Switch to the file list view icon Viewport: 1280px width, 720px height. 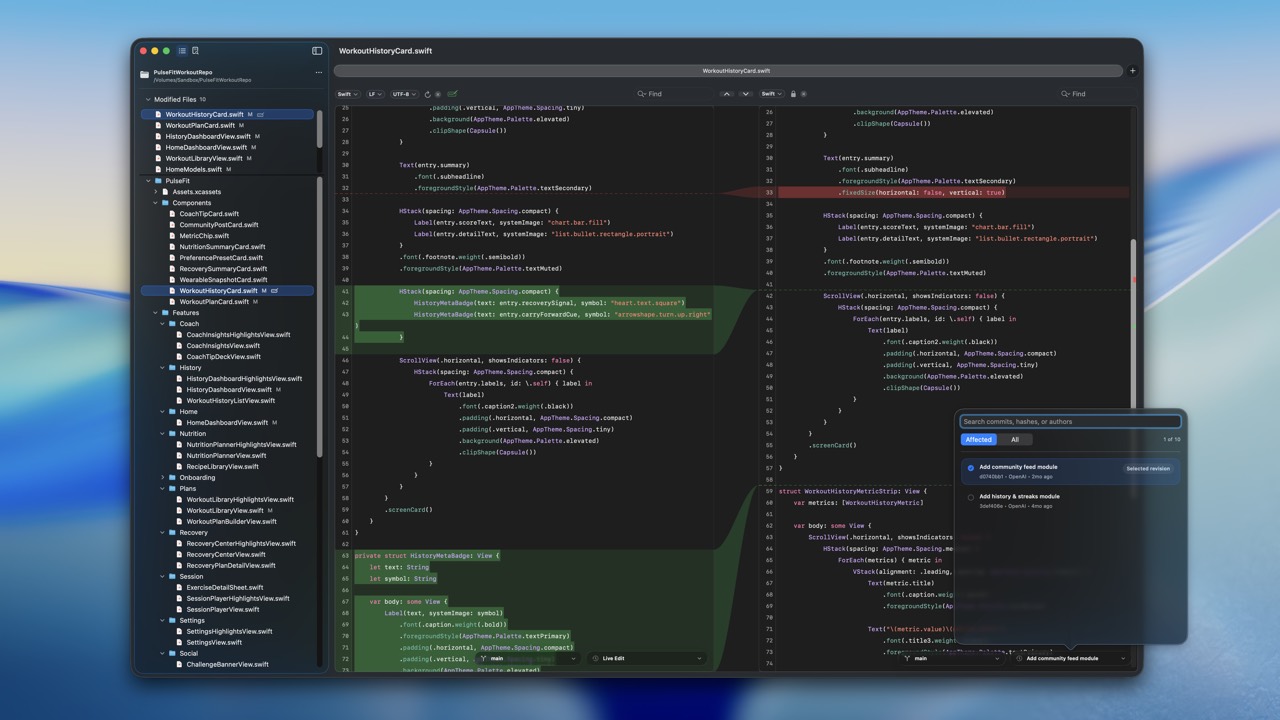click(x=182, y=50)
